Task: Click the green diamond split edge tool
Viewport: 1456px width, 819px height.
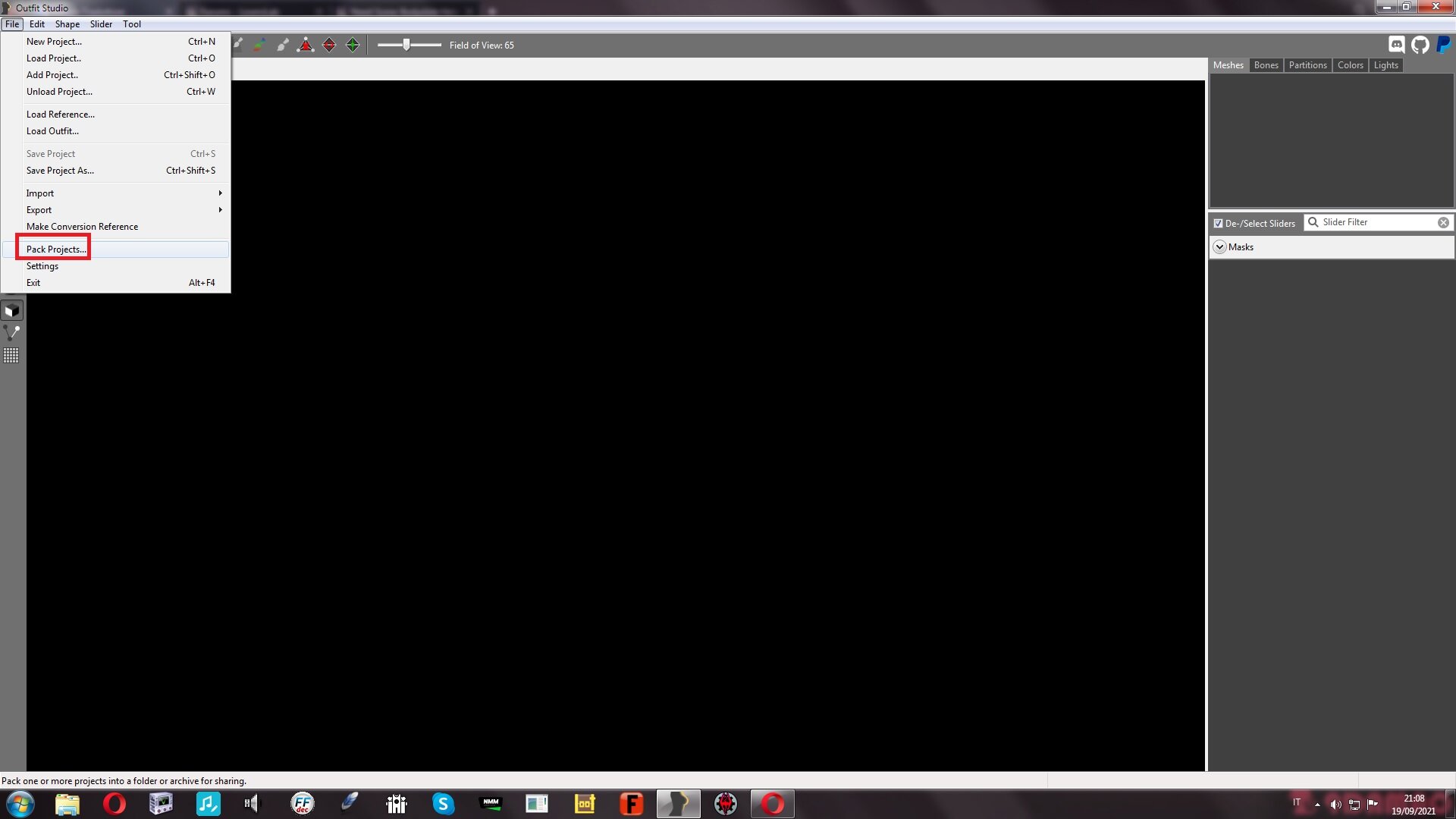Action: click(353, 45)
